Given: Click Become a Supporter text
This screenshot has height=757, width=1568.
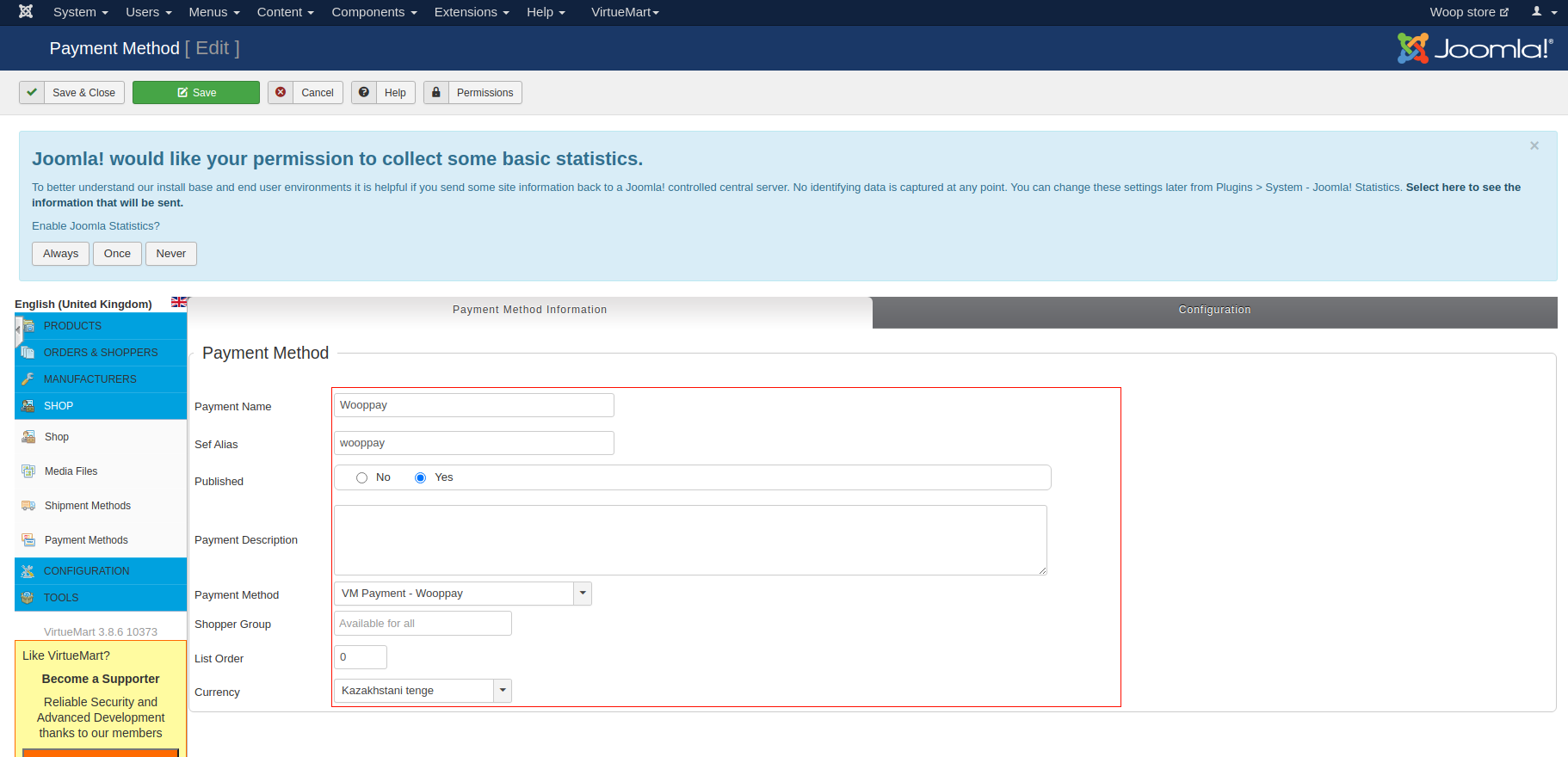Looking at the screenshot, I should (101, 679).
